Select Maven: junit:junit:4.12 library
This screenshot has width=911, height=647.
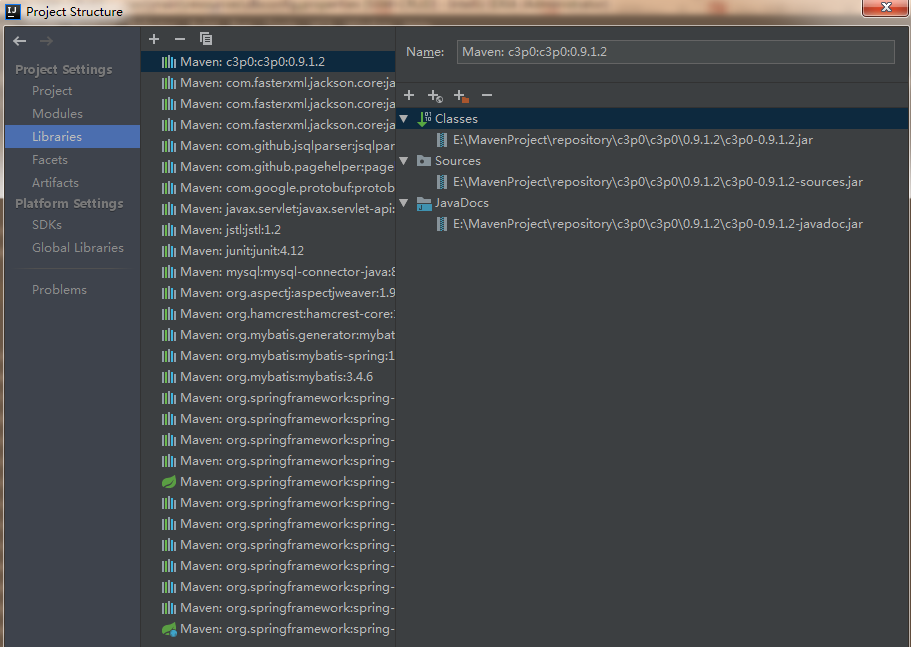point(268,251)
